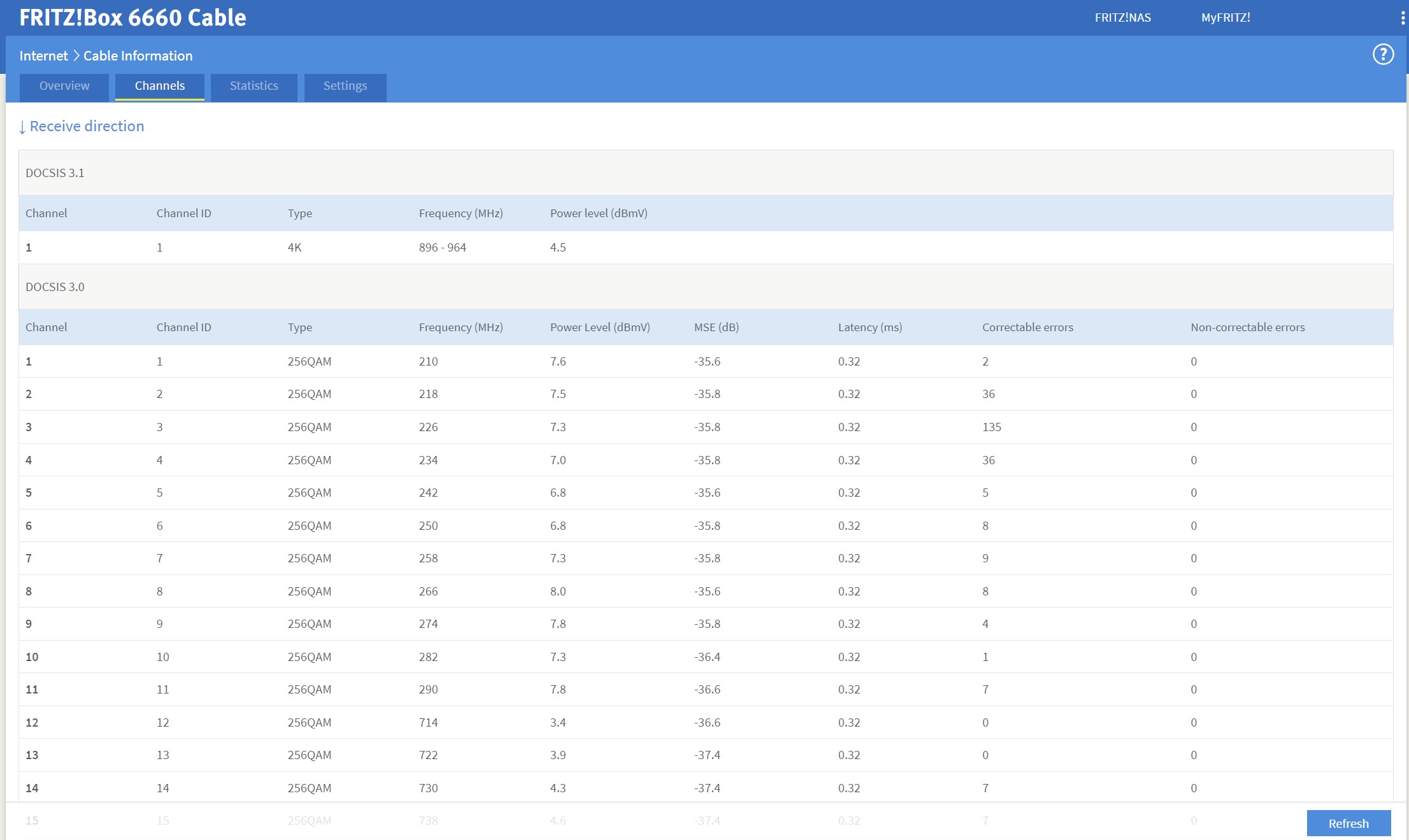Image resolution: width=1409 pixels, height=840 pixels.
Task: Click the Cable Information breadcrumb text
Action: pyautogui.click(x=138, y=56)
